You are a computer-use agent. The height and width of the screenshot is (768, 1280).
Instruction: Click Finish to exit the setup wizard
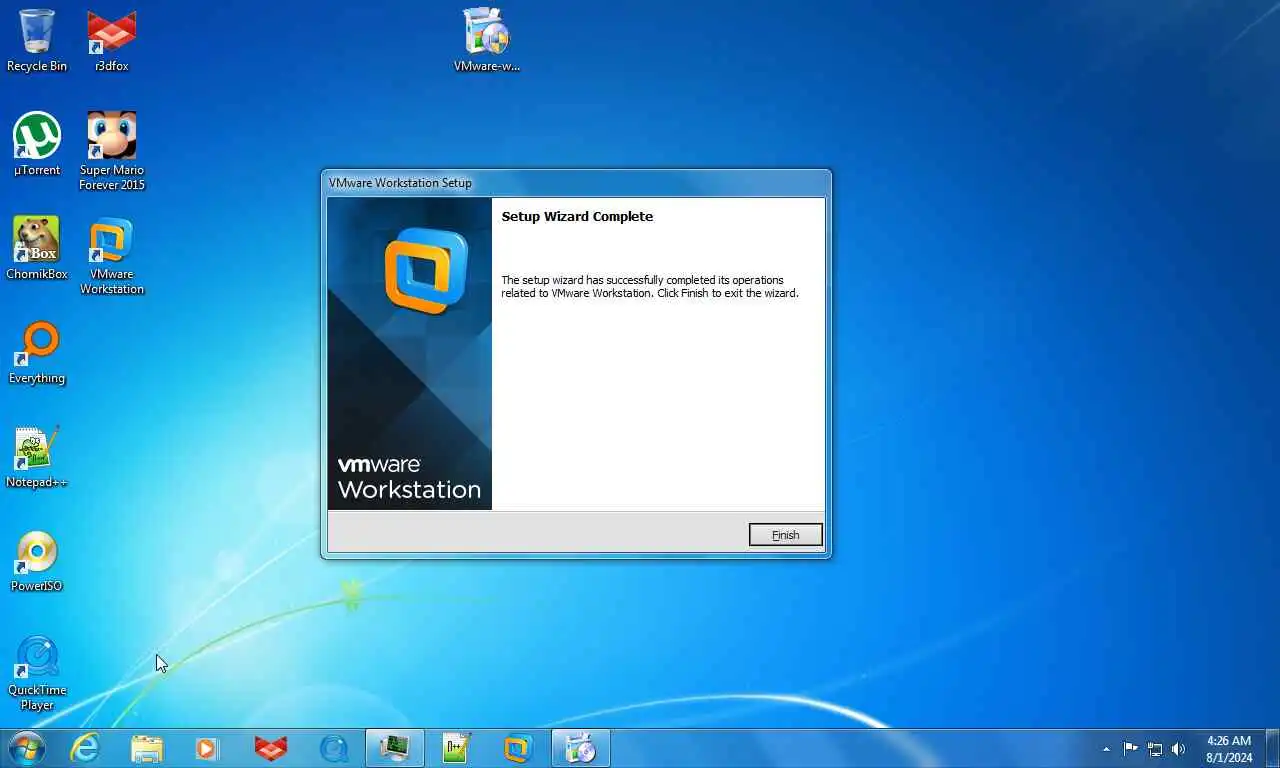(x=785, y=535)
